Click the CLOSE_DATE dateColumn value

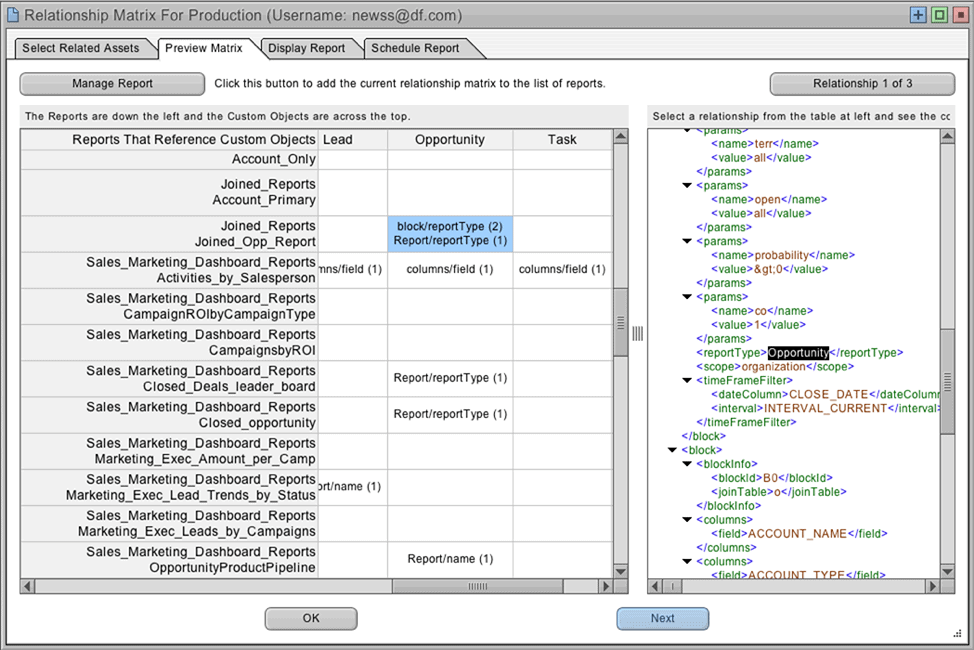point(828,395)
